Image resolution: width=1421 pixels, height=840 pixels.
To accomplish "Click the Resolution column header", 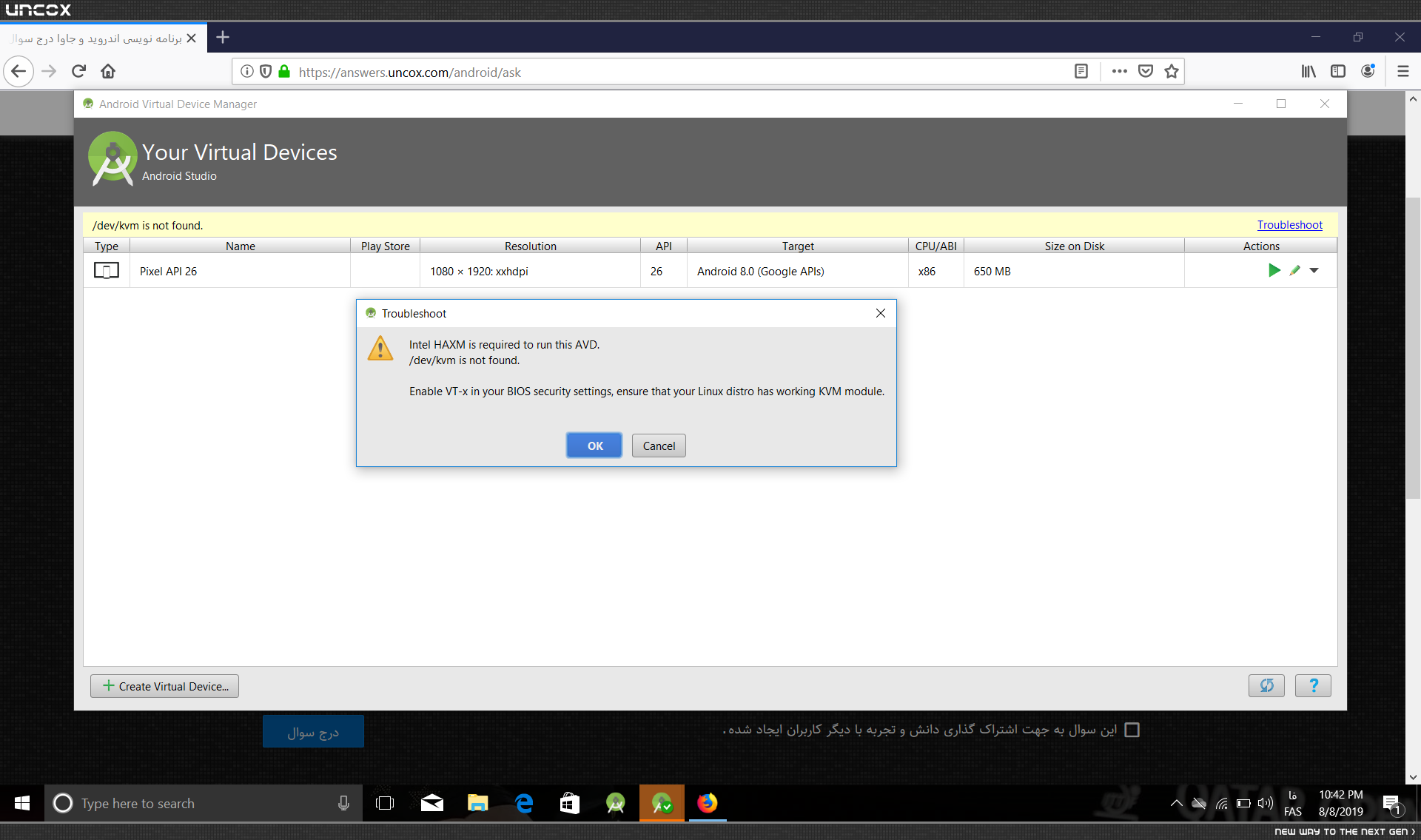I will click(530, 246).
